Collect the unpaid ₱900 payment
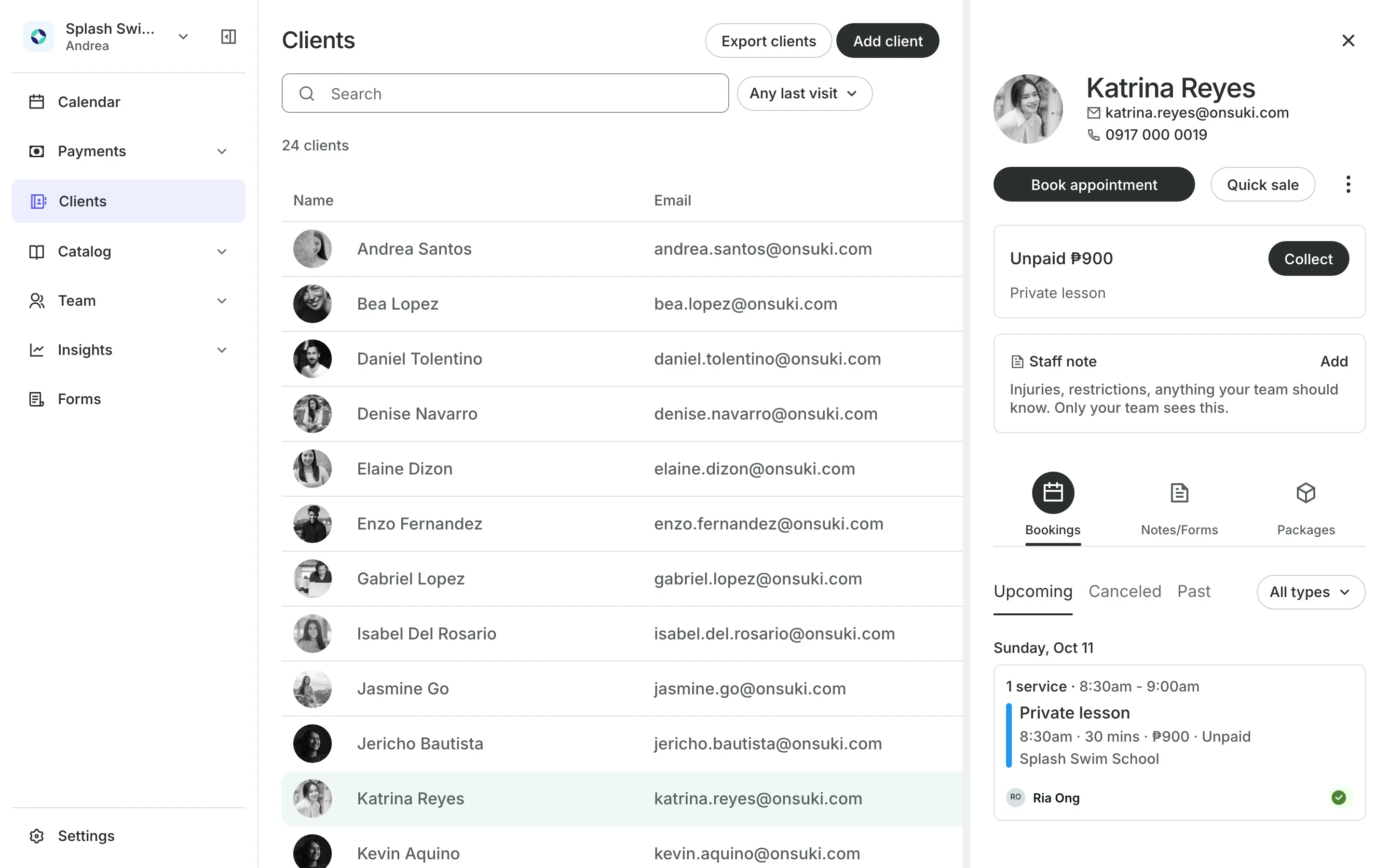 pos(1308,259)
